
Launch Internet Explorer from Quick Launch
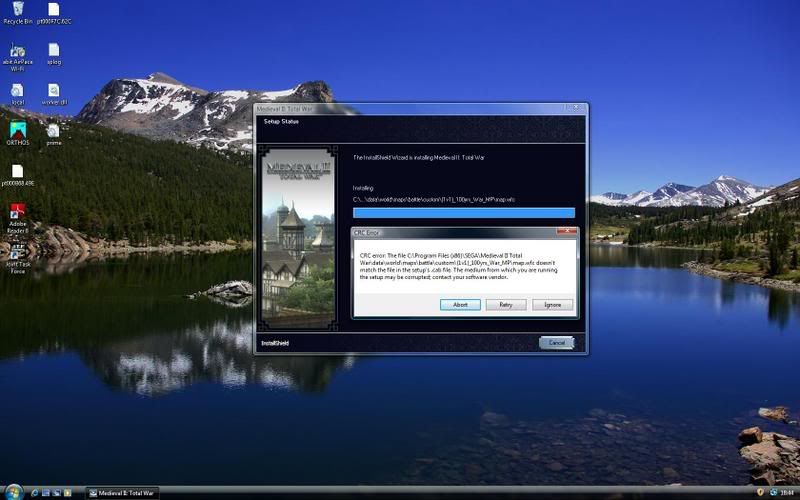tap(35, 493)
